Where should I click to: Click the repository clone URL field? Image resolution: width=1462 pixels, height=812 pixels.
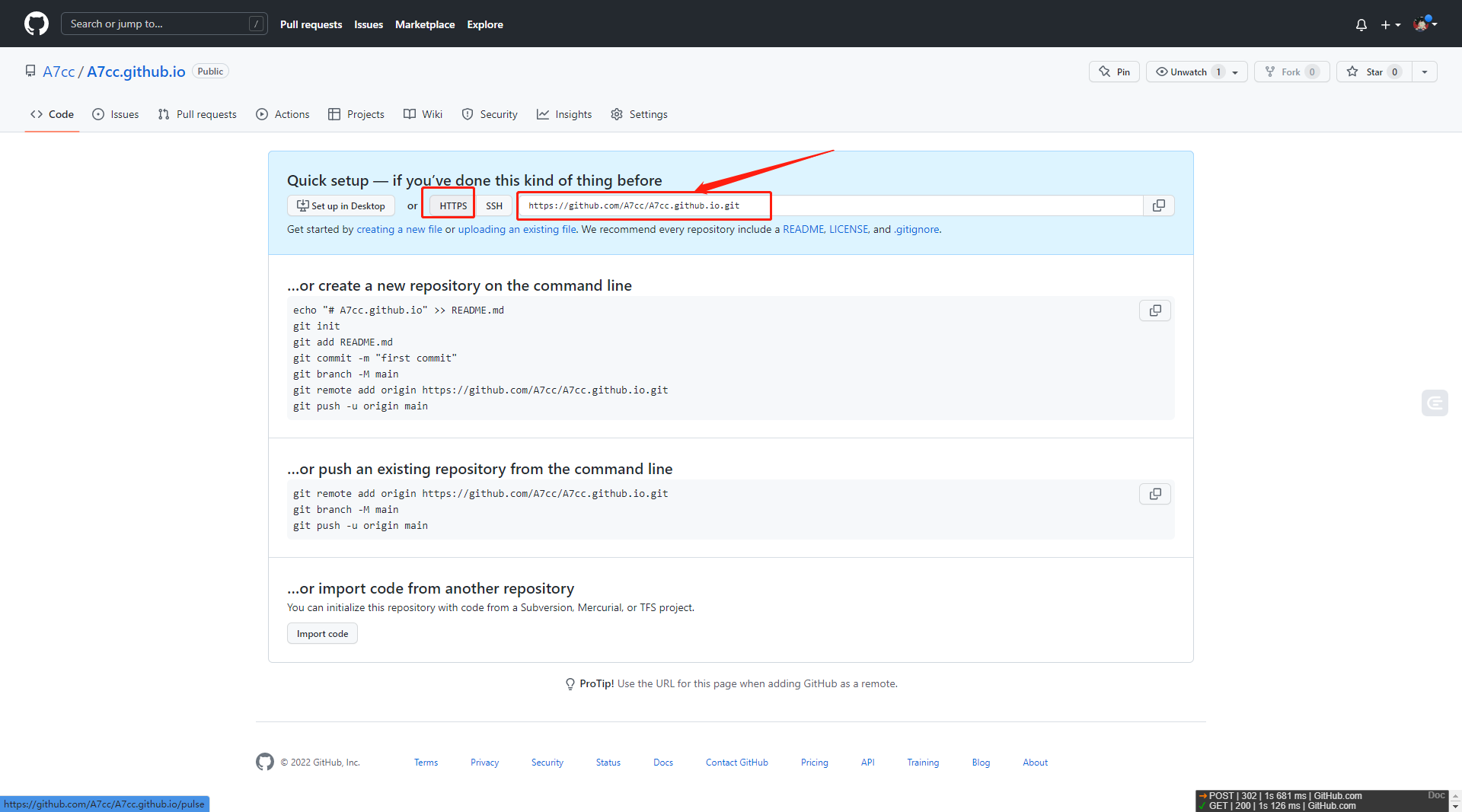pyautogui.click(x=831, y=205)
